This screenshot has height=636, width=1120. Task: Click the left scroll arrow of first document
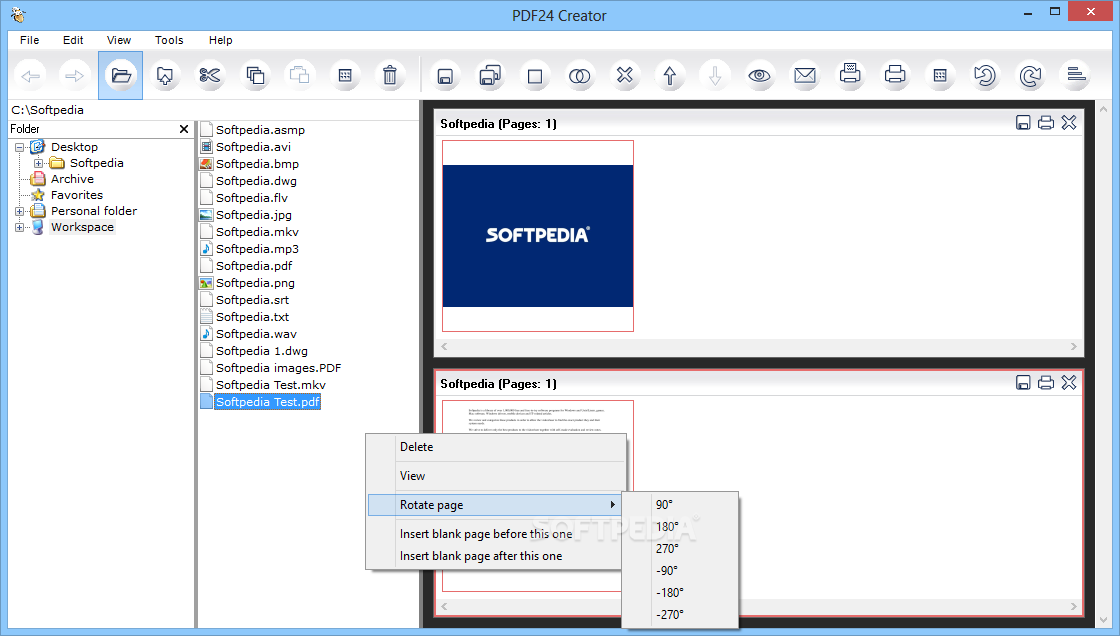click(x=444, y=347)
